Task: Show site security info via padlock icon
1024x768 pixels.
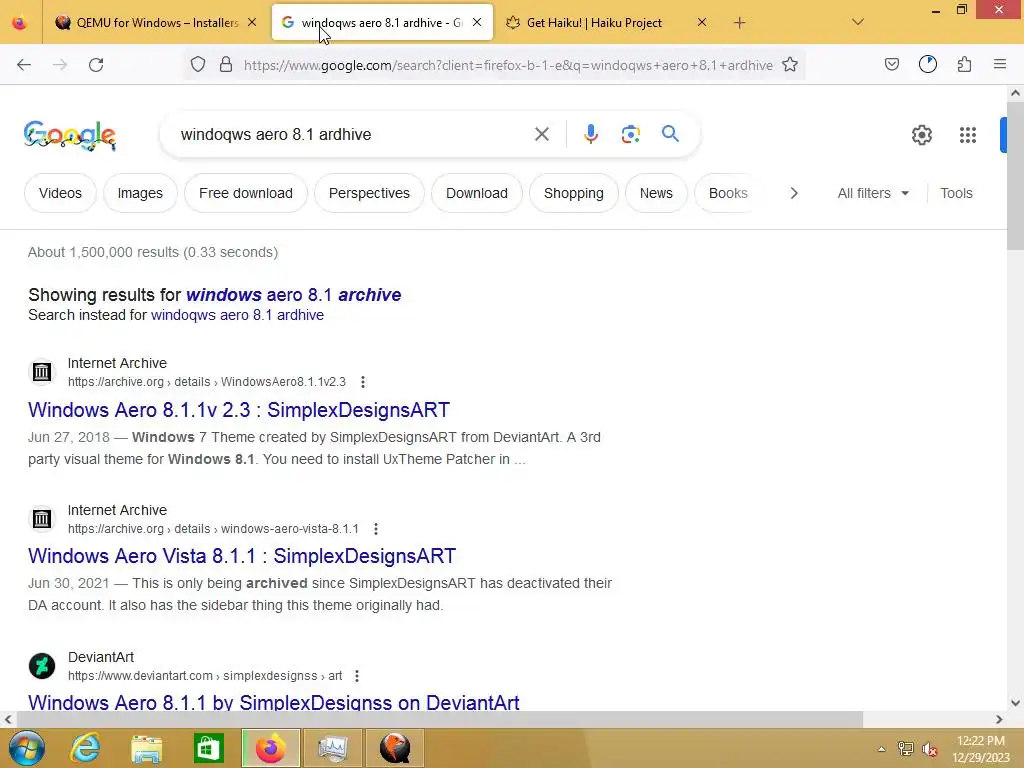Action: pyautogui.click(x=226, y=65)
